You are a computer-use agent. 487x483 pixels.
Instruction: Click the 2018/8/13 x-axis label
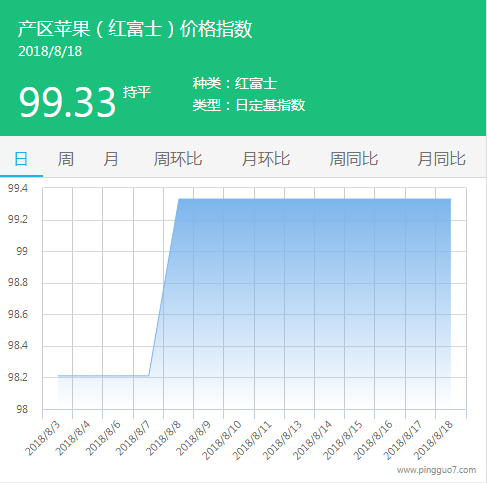[282, 440]
